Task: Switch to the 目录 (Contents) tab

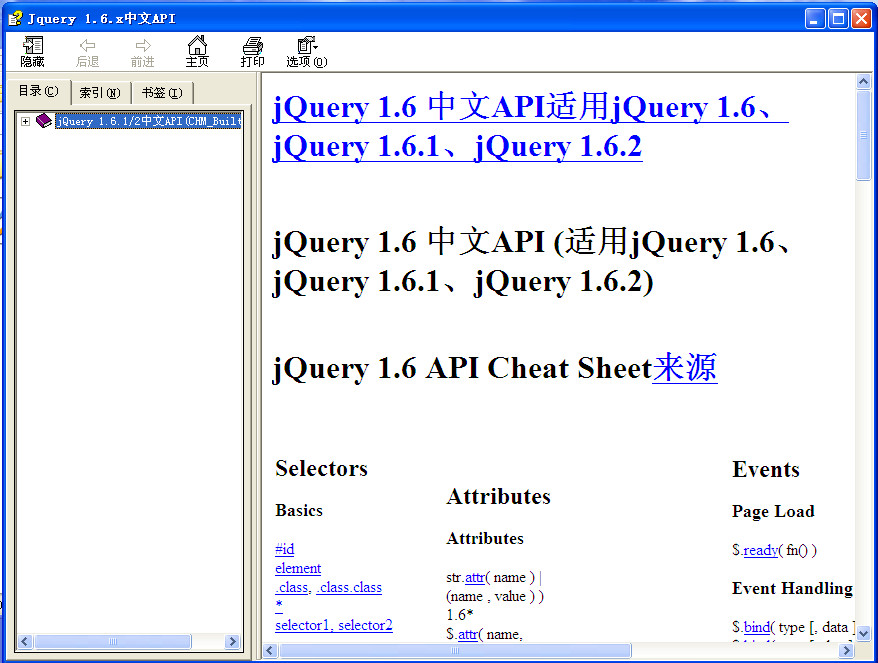Action: tap(38, 91)
